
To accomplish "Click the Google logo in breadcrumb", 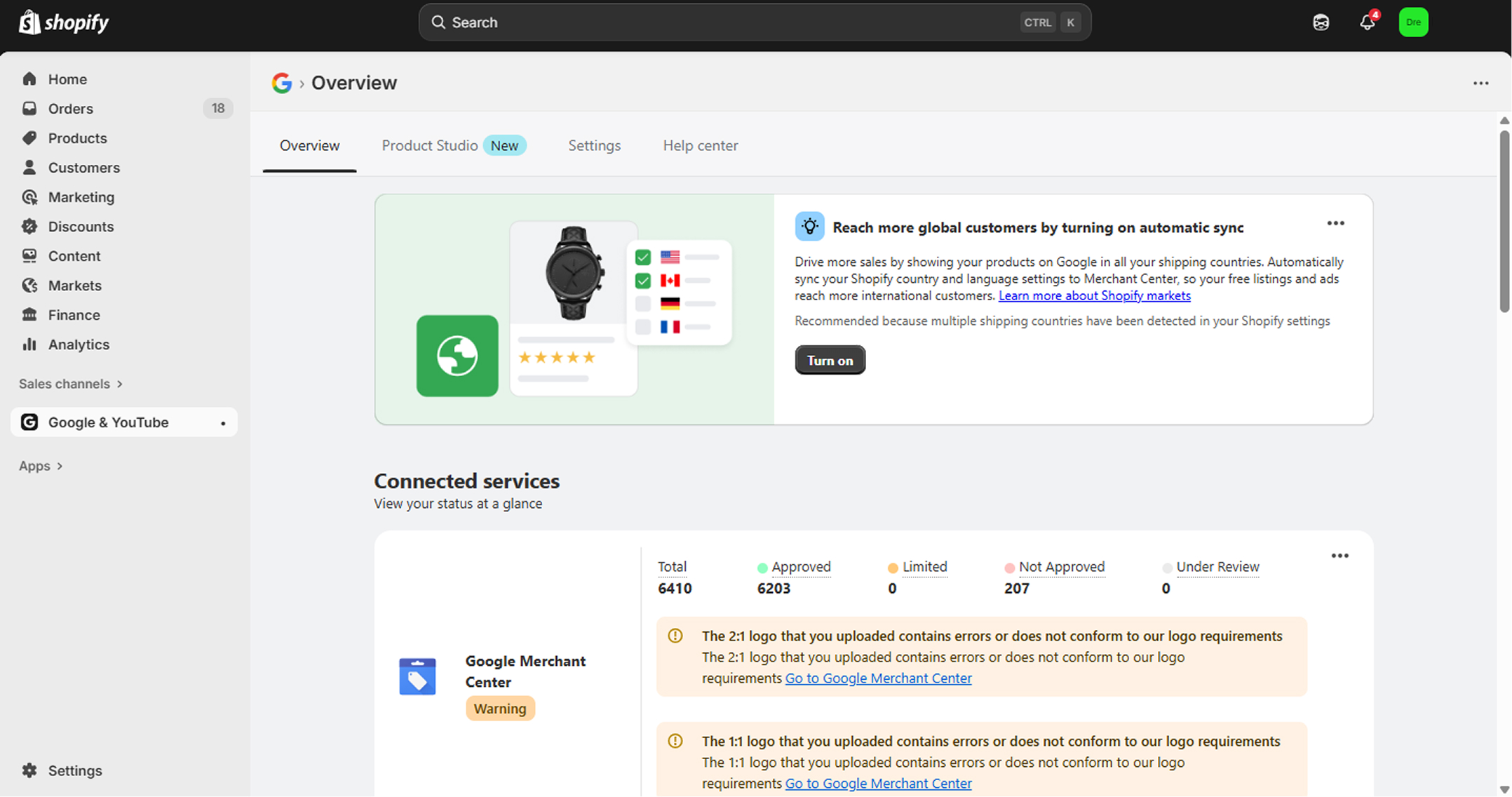I will (282, 83).
